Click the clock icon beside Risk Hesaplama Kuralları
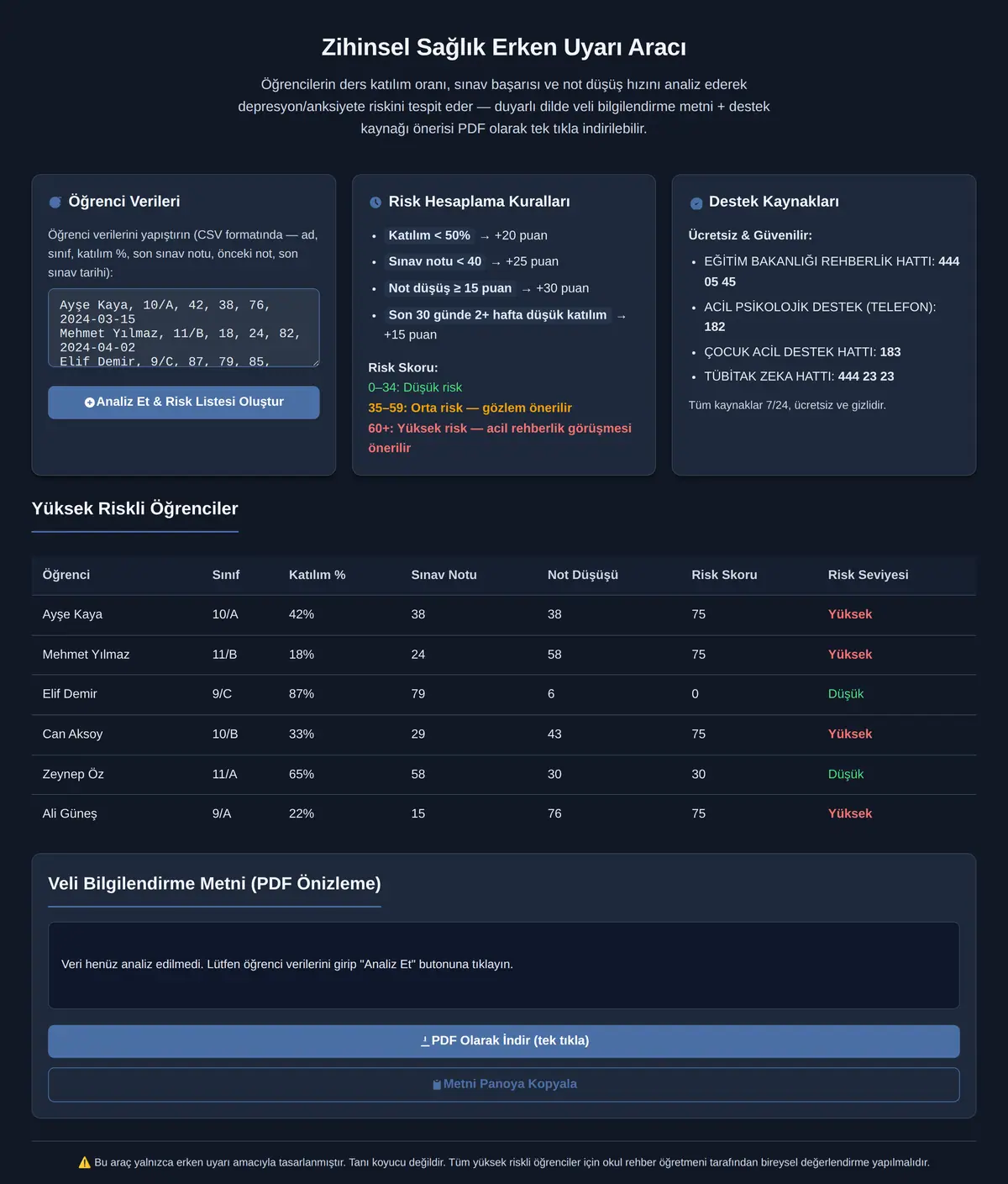This screenshot has width=1008, height=1184. [375, 203]
